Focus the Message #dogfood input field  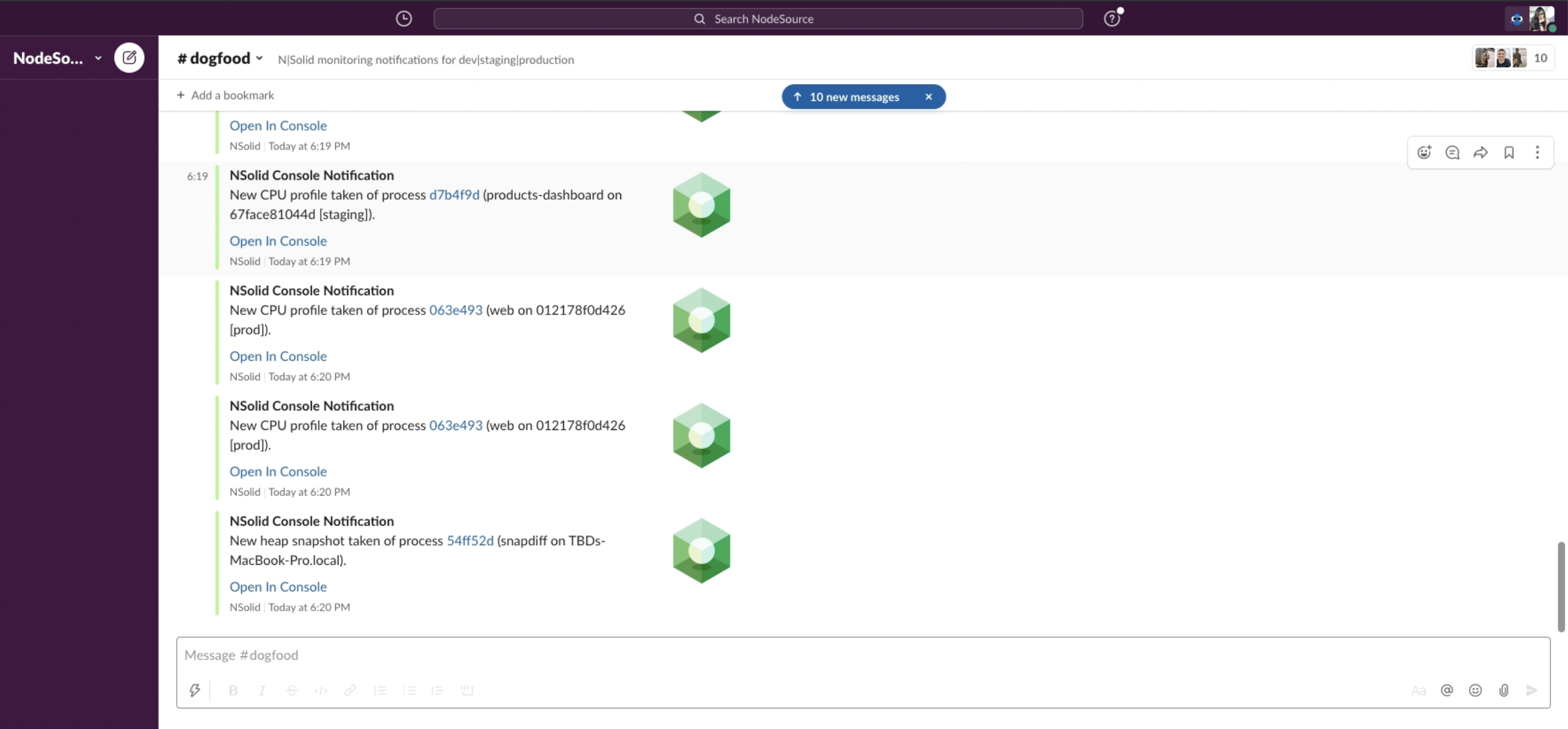click(852, 655)
